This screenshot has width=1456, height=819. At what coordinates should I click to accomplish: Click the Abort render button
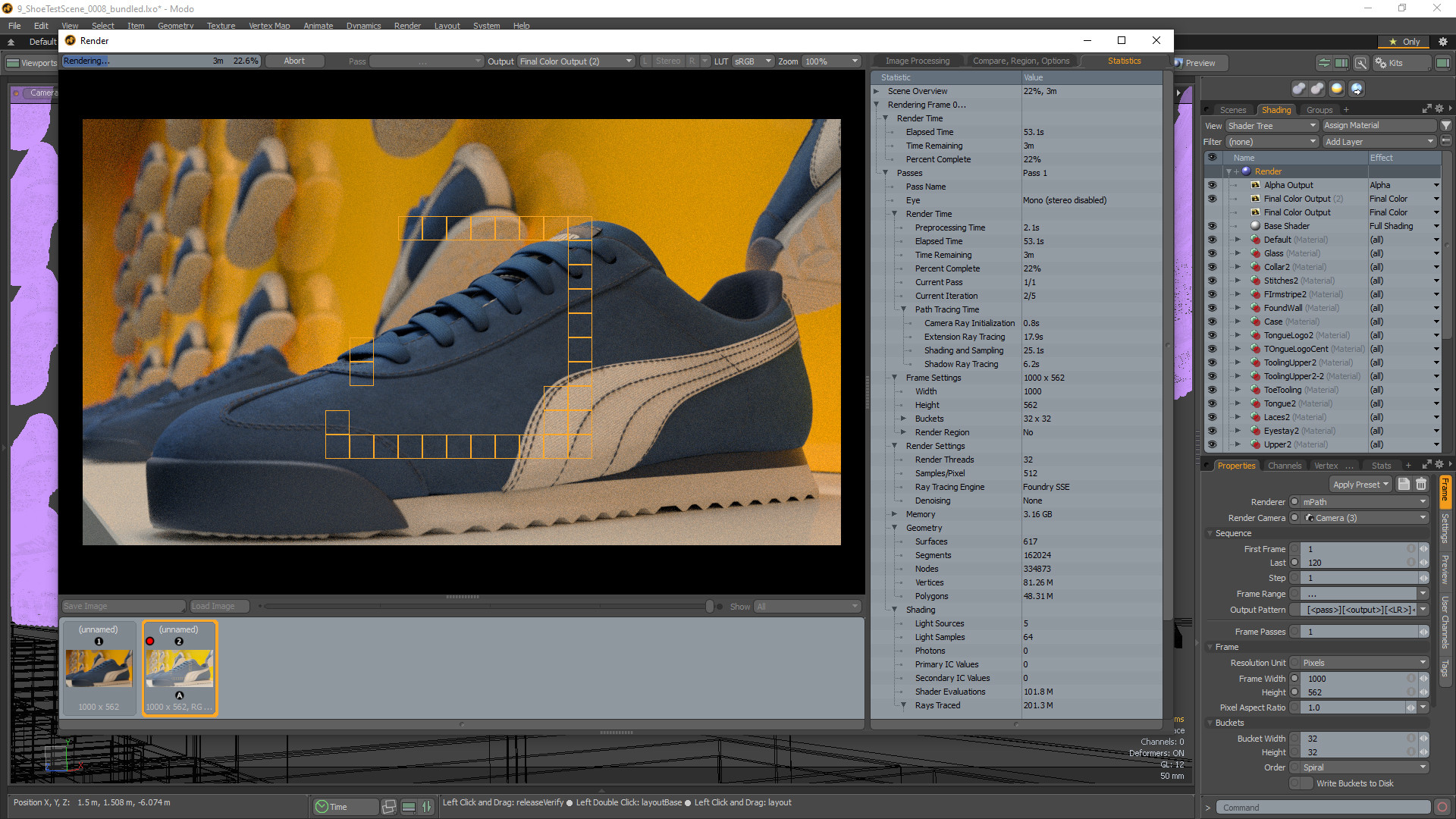click(294, 61)
